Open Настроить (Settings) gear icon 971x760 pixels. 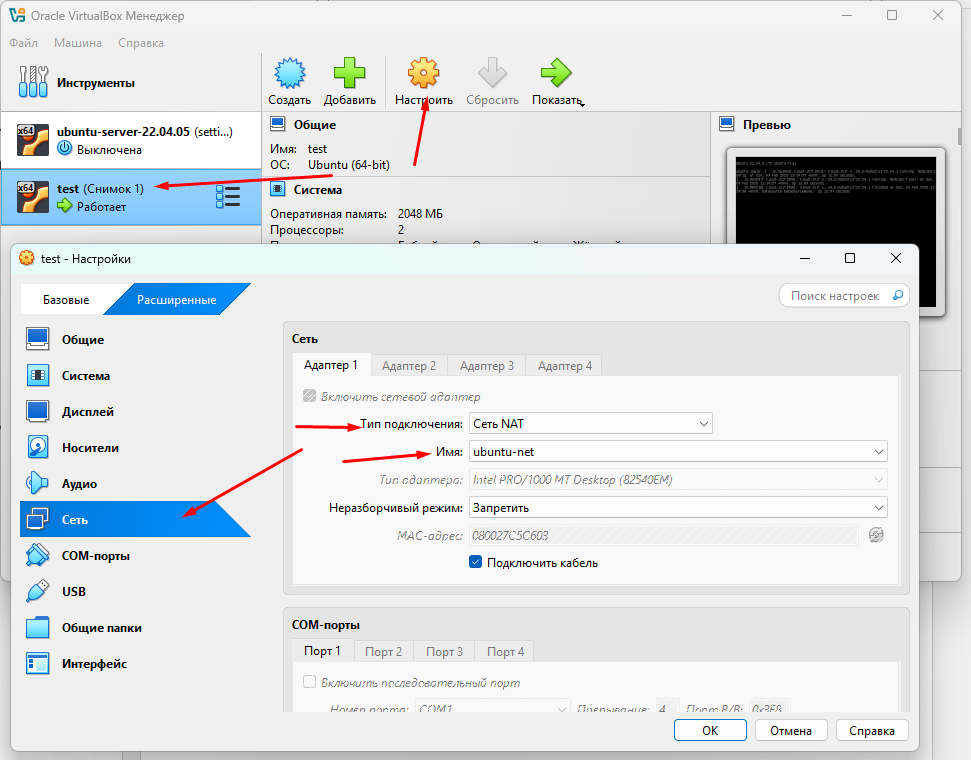tap(424, 72)
